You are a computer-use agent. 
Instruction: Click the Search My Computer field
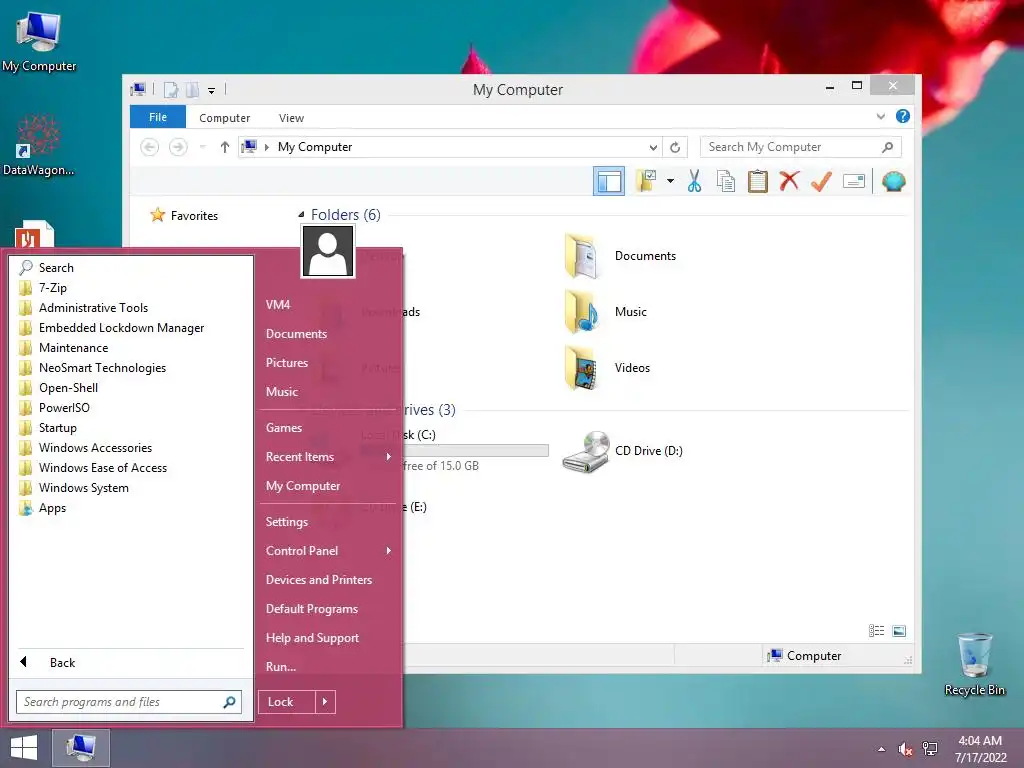(800, 148)
